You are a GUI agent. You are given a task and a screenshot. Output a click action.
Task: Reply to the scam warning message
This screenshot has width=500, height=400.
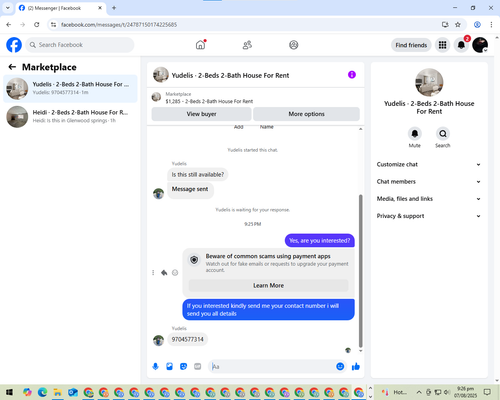pyautogui.click(x=164, y=273)
